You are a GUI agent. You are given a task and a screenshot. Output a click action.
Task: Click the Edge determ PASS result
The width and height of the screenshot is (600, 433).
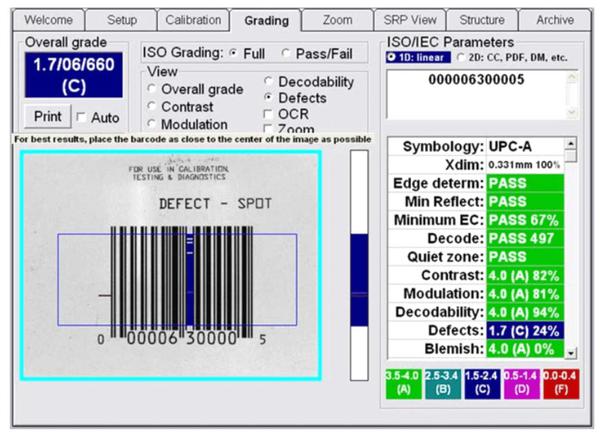coord(525,183)
